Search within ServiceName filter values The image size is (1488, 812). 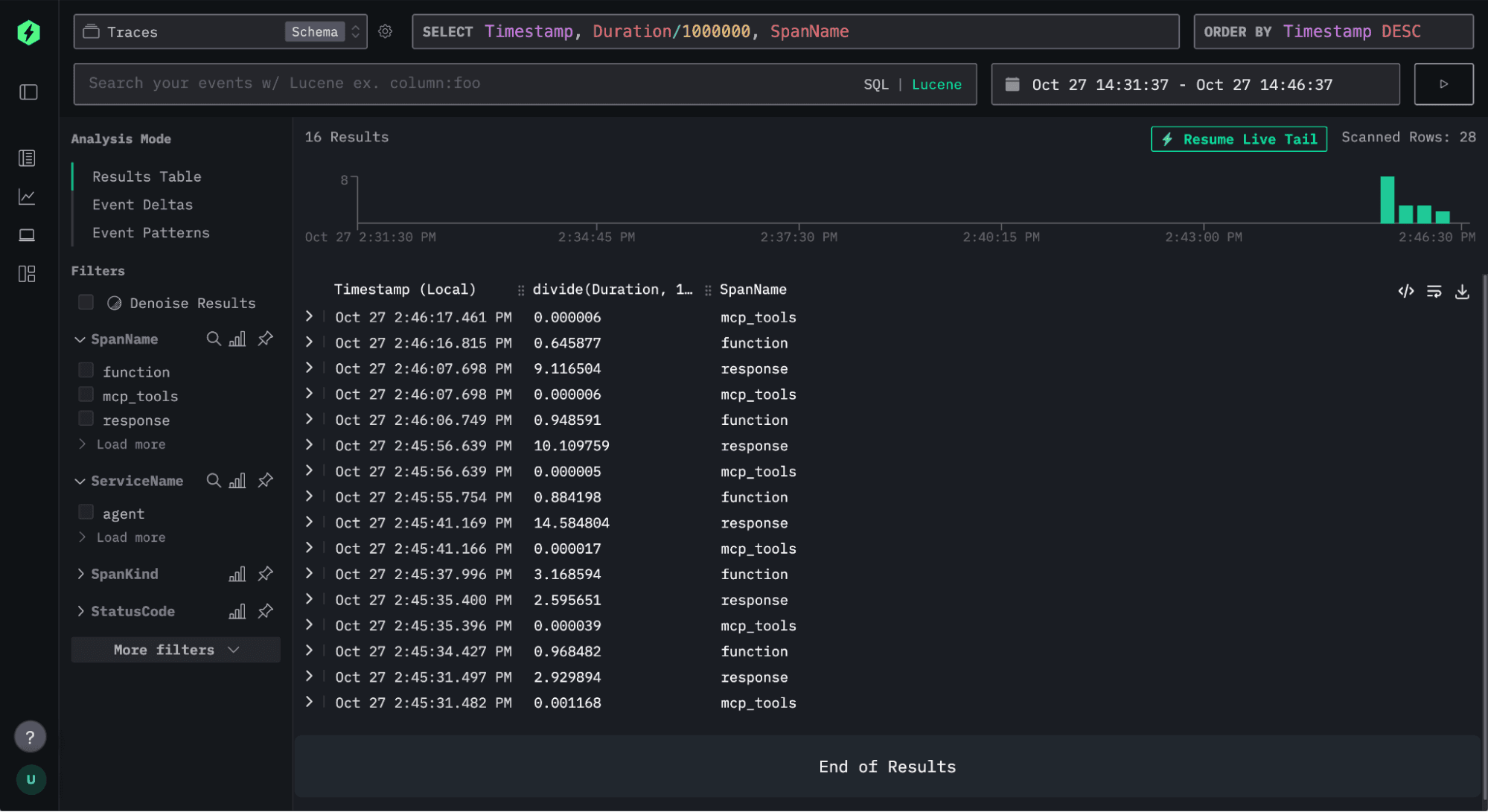(214, 481)
